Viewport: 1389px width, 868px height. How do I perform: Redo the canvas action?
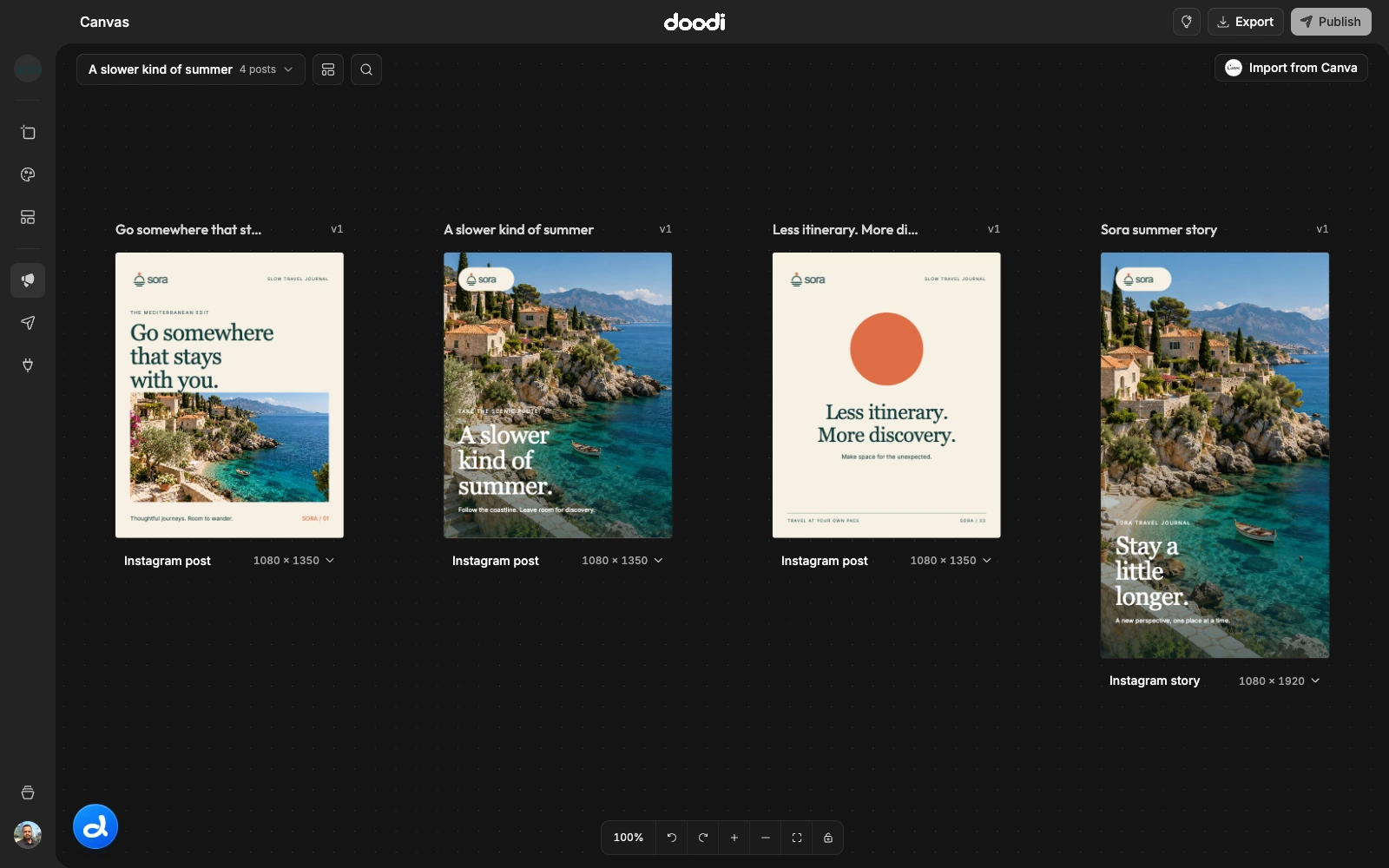703,838
